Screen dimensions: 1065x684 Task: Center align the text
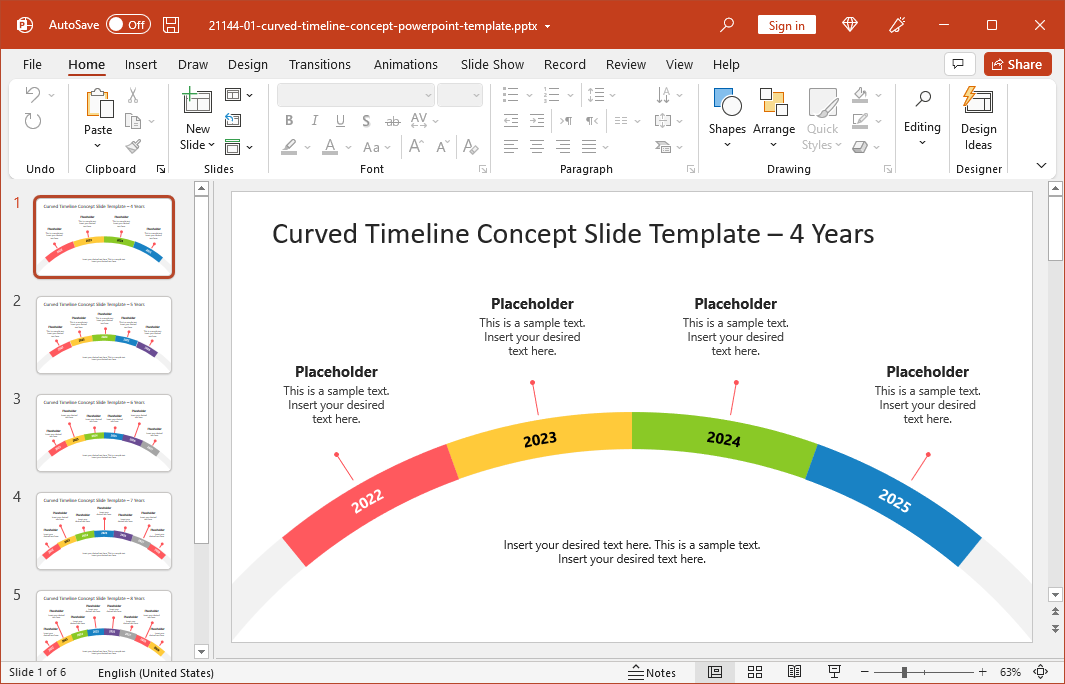coord(537,146)
